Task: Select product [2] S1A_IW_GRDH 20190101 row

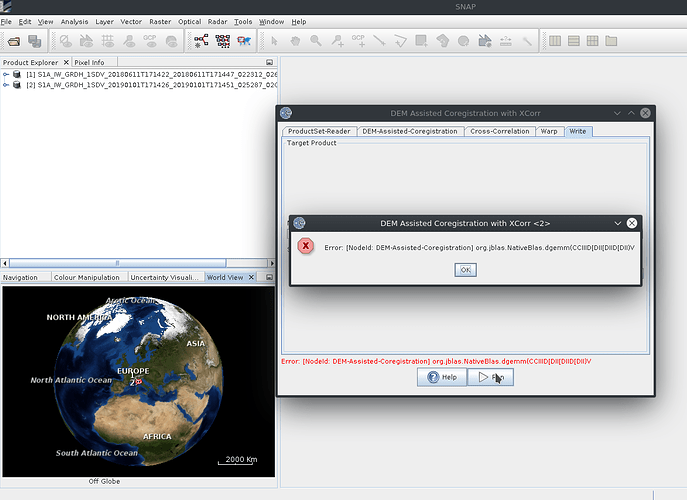Action: tap(151, 85)
